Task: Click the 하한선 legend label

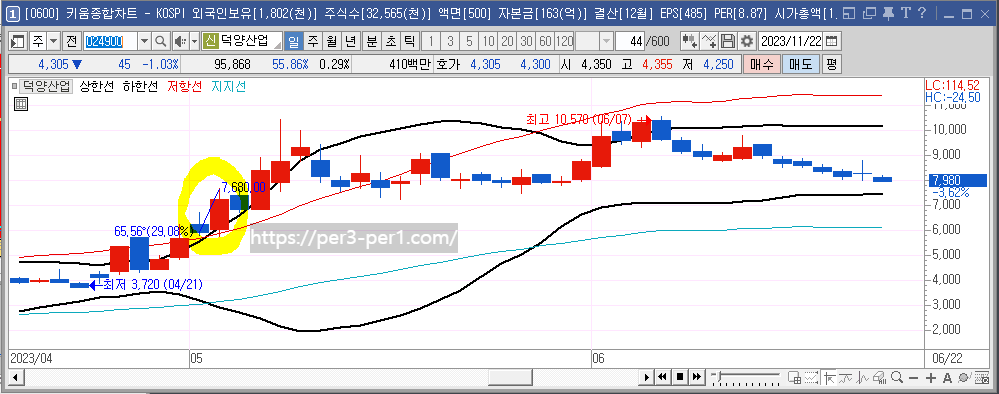Action: (140, 87)
